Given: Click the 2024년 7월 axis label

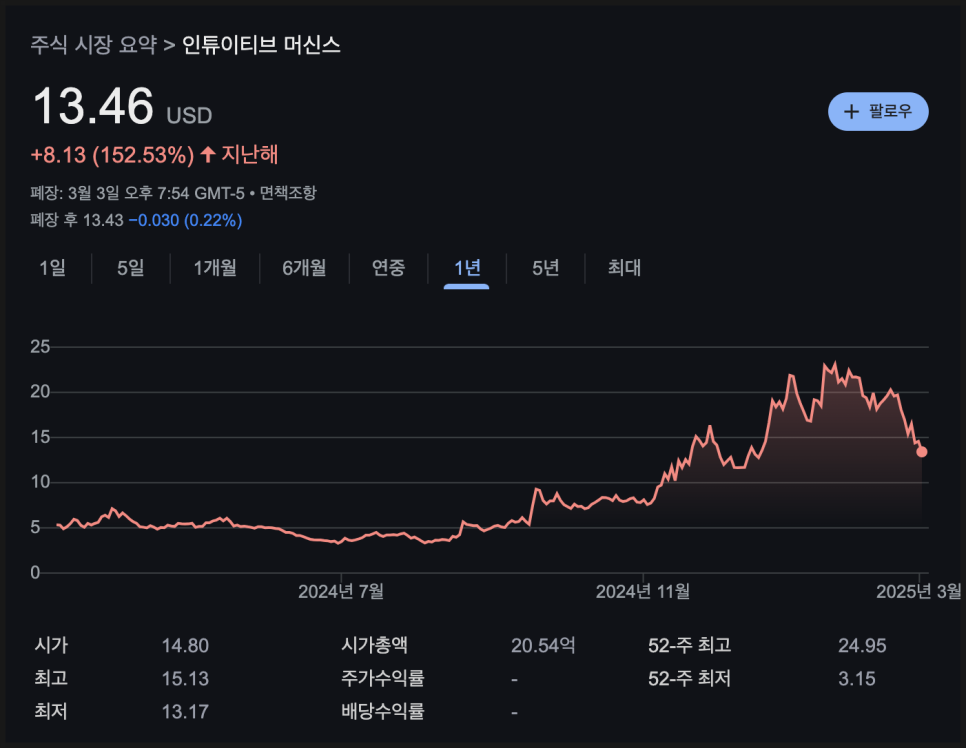Looking at the screenshot, I should [341, 591].
